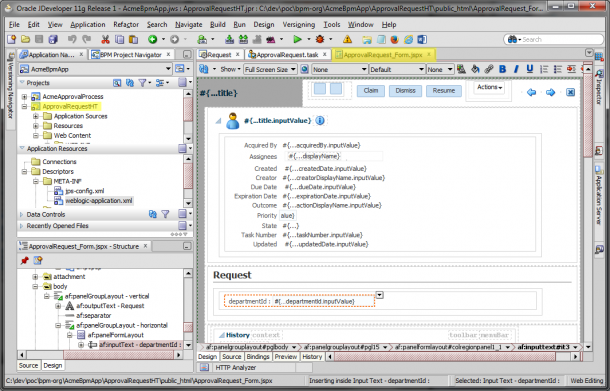Expand the AcmeApprovalProcess project node
The height and width of the screenshot is (391, 610).
[25, 96]
